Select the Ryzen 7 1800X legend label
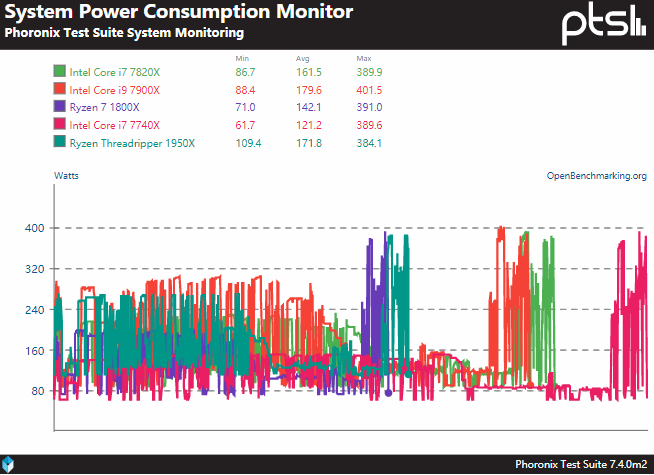The image size is (654, 475). pos(104,108)
